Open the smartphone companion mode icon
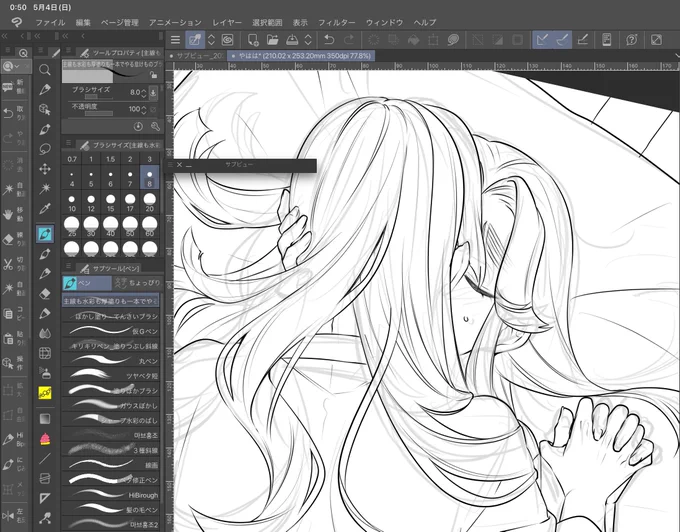 coord(606,40)
